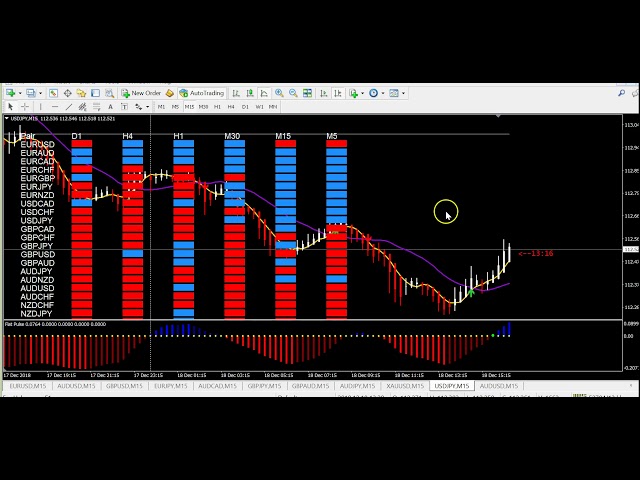Switch to the XAUUSD,M15 chart tab
This screenshot has width=640, height=480.
tap(403, 386)
